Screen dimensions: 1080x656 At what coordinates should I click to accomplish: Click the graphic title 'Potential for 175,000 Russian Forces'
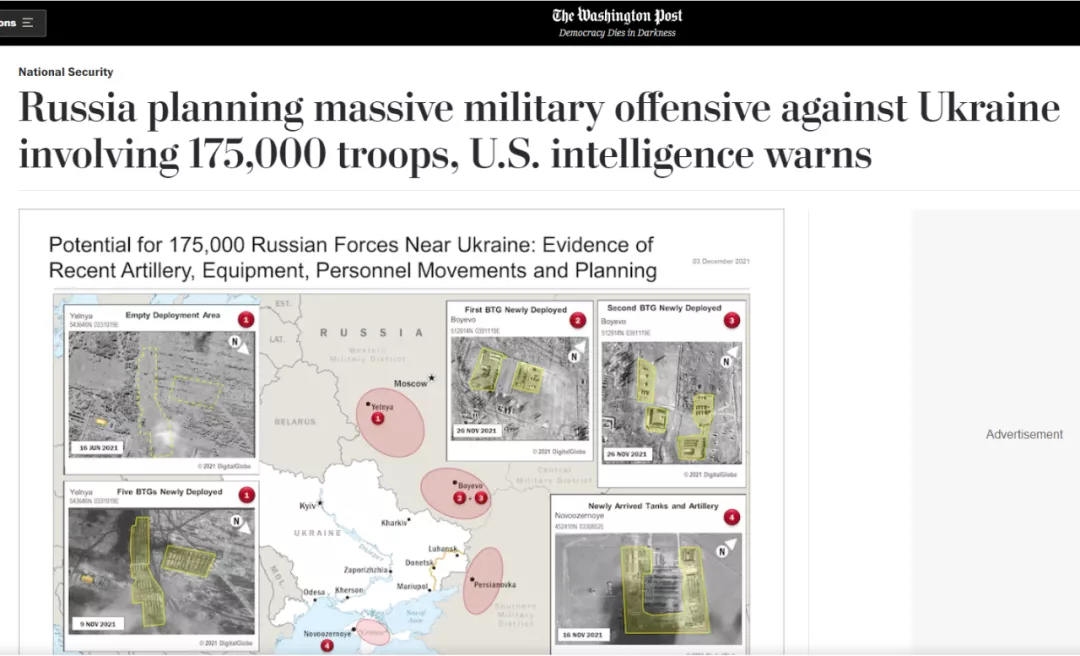tap(352, 258)
